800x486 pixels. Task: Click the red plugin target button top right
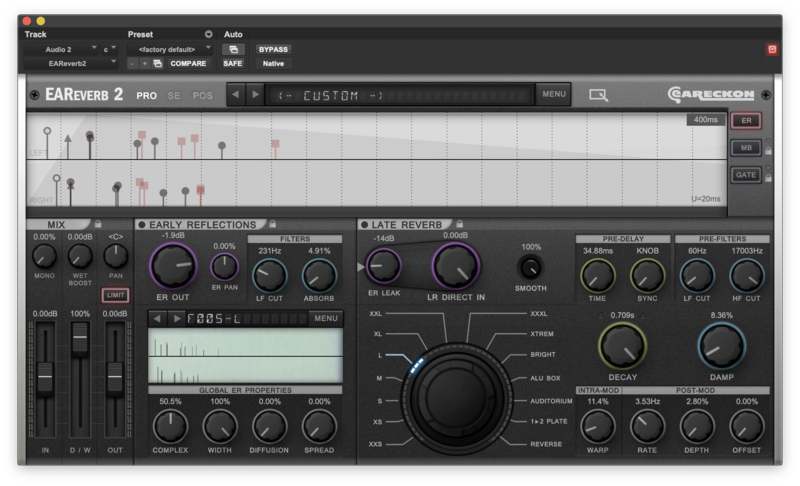coord(771,49)
